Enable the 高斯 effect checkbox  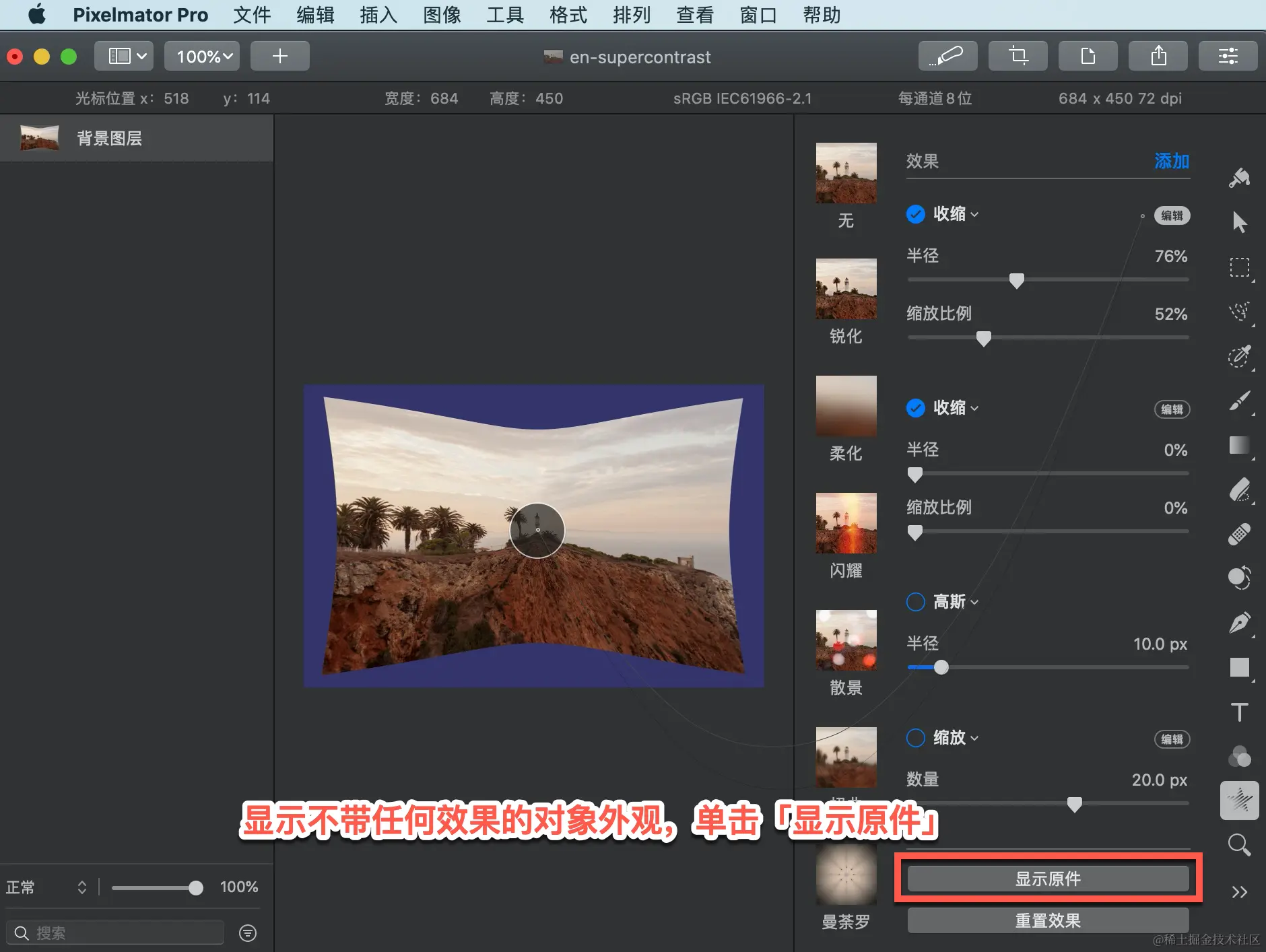point(915,602)
